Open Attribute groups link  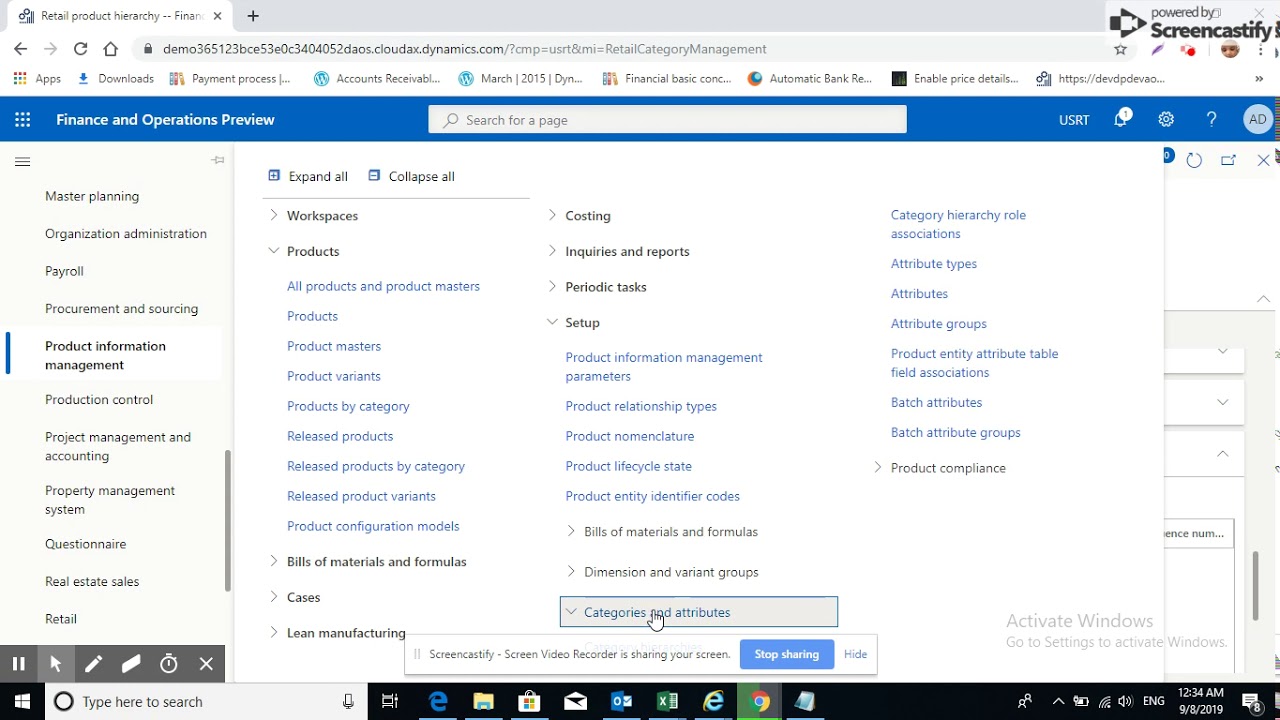tap(938, 323)
